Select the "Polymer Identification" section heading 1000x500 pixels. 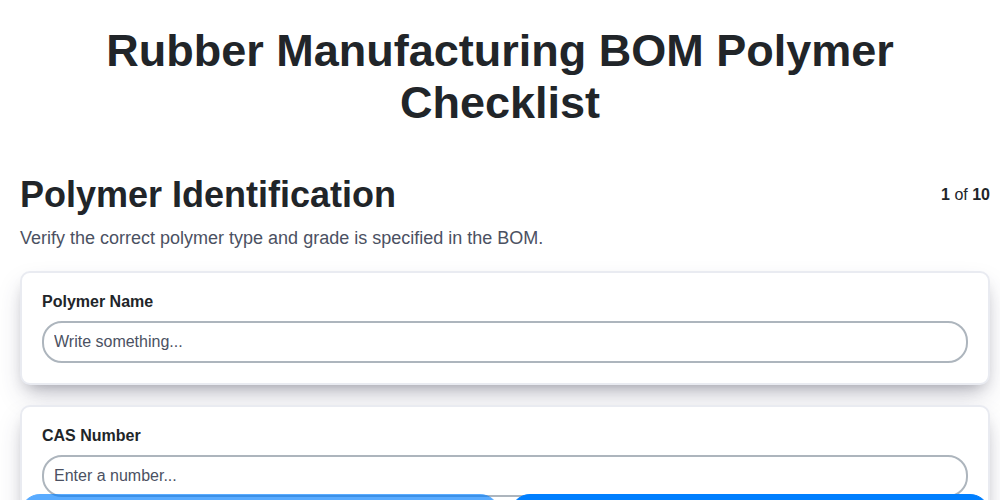pos(208,194)
